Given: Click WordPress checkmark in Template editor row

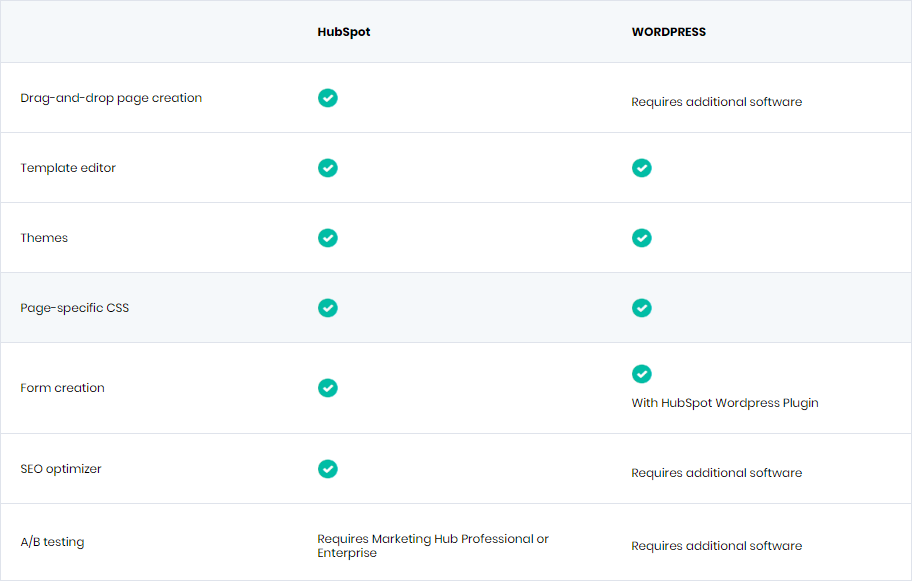Looking at the screenshot, I should (x=642, y=167).
